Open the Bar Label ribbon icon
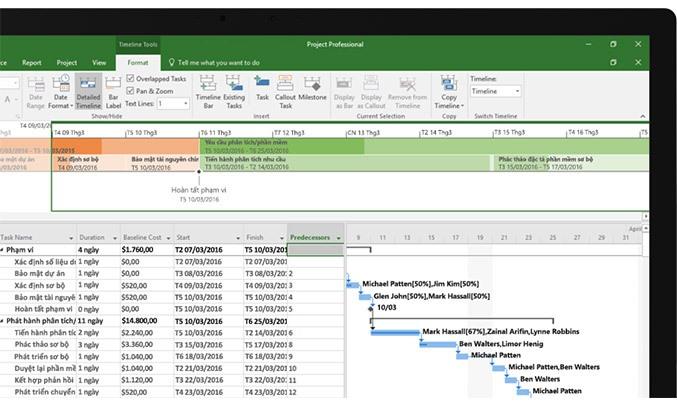Image resolution: width=677 pixels, height=406 pixels. (113, 92)
